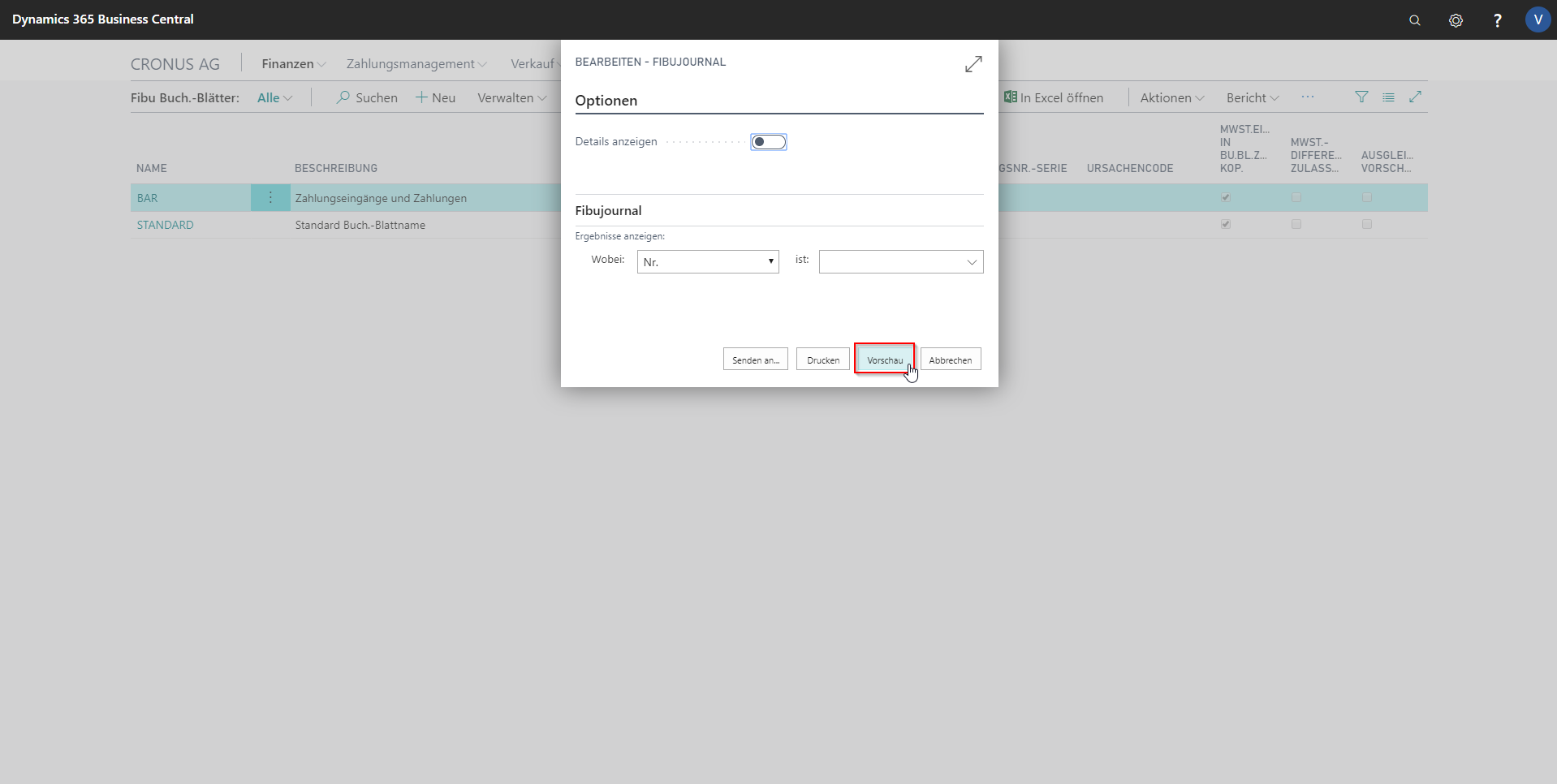The height and width of the screenshot is (784, 1557).
Task: Toggle Ausgleich vorschlagen checkbox in STANDARD row
Action: (x=1367, y=224)
